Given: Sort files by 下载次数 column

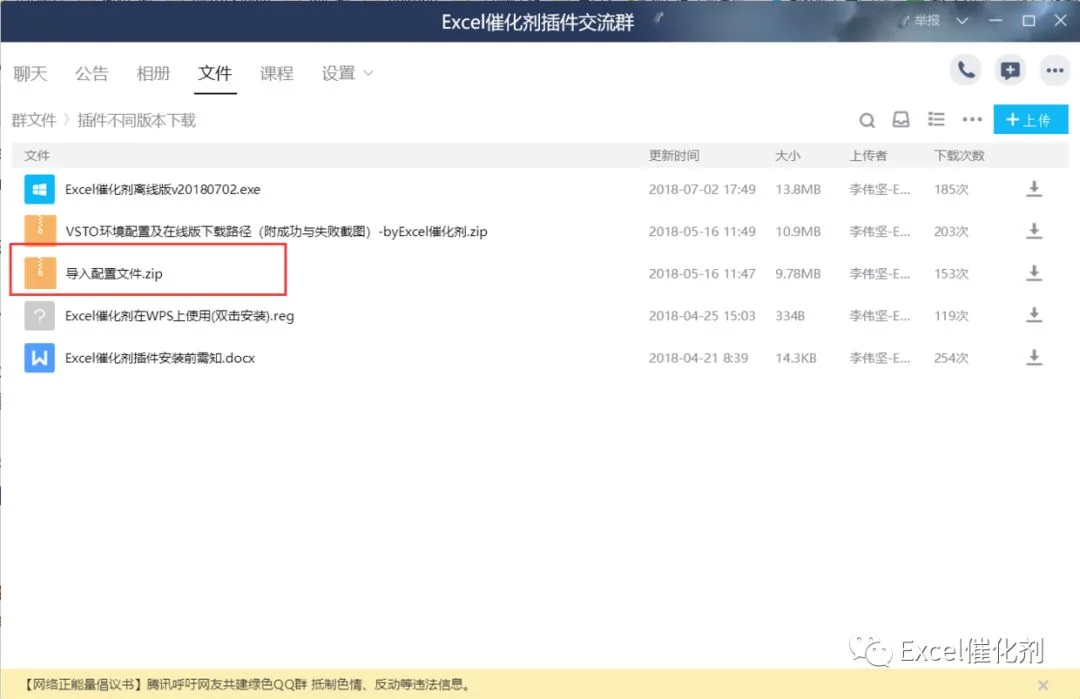Looking at the screenshot, I should (x=959, y=156).
